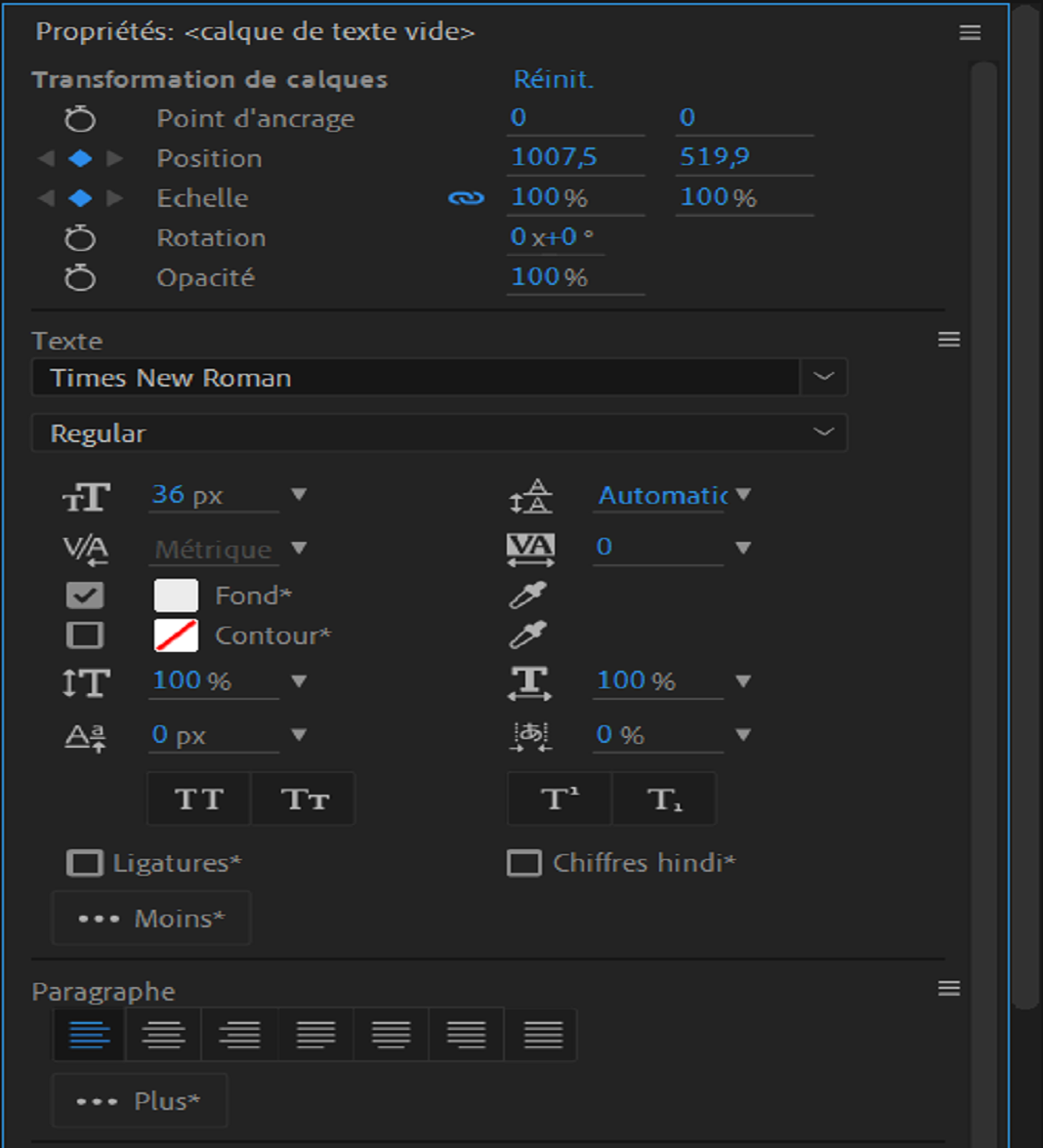The height and width of the screenshot is (1148, 1043).
Task: Select center paragraph alignment
Action: click(162, 1034)
